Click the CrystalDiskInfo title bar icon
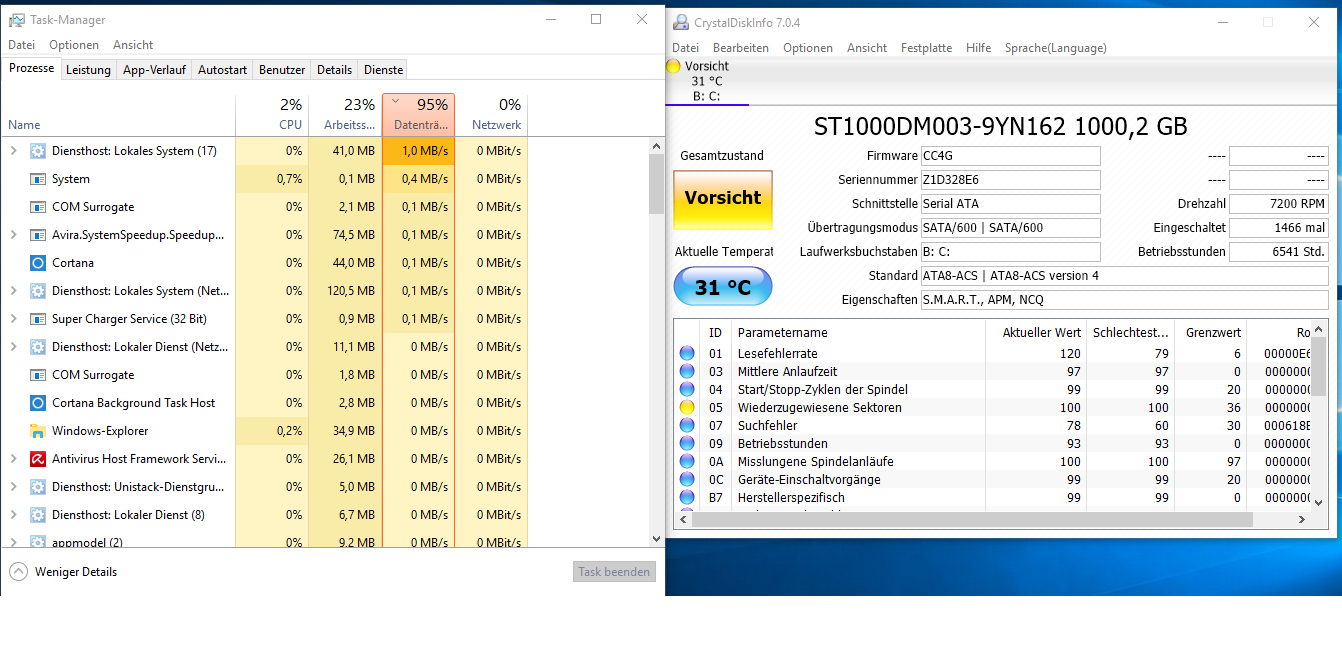The width and height of the screenshot is (1342, 648). [x=681, y=22]
